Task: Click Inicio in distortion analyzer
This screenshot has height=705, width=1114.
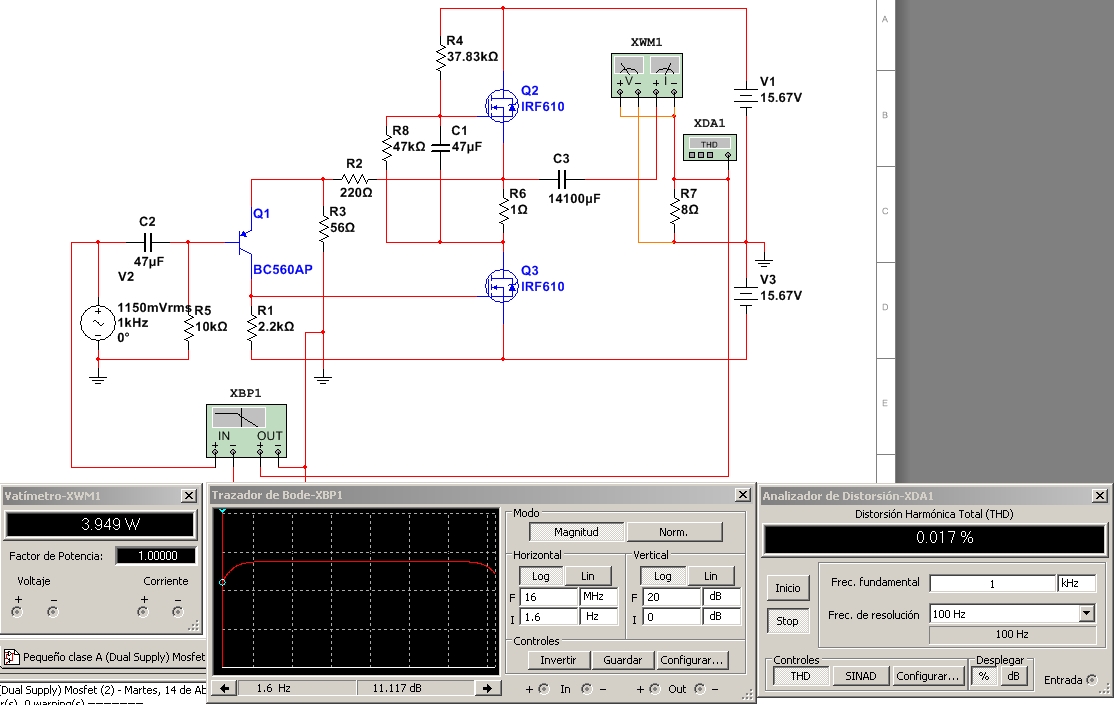Action: click(787, 588)
